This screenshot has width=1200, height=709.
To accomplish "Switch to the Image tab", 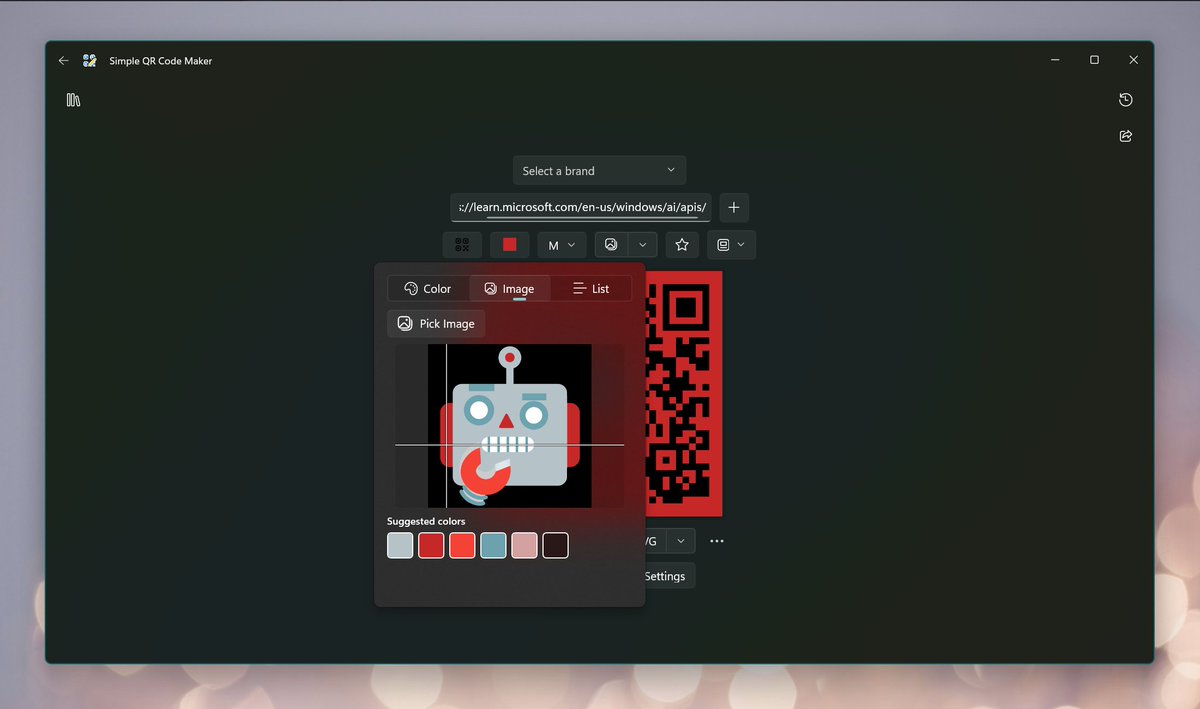I will tap(509, 289).
